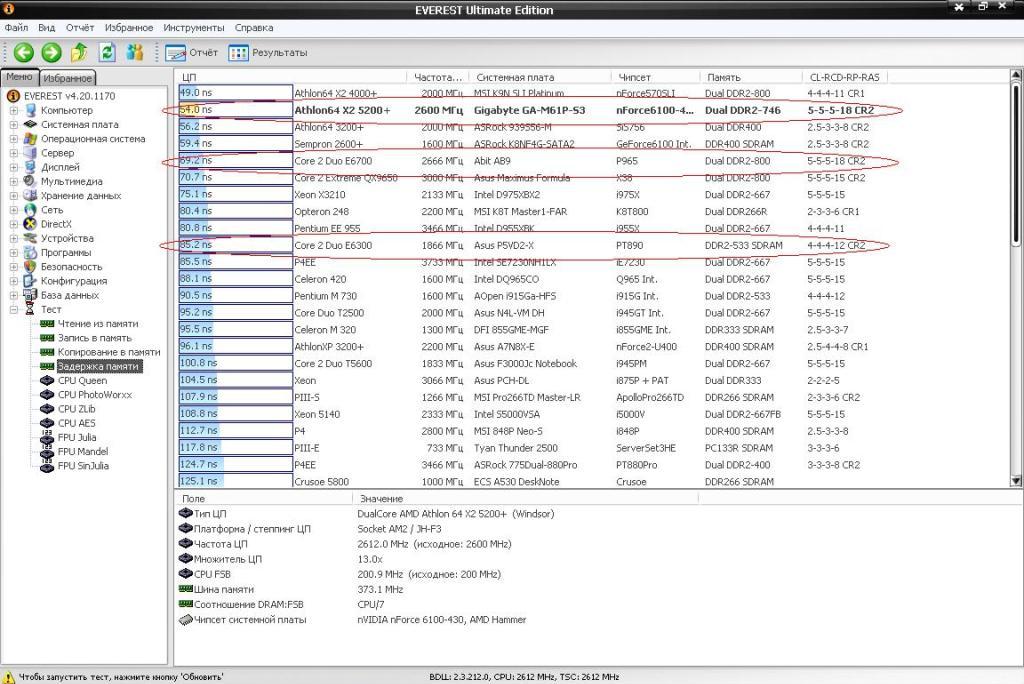Click the Операционная система Windows icon
Image resolution: width=1024 pixels, height=684 pixels.
(x=30, y=138)
